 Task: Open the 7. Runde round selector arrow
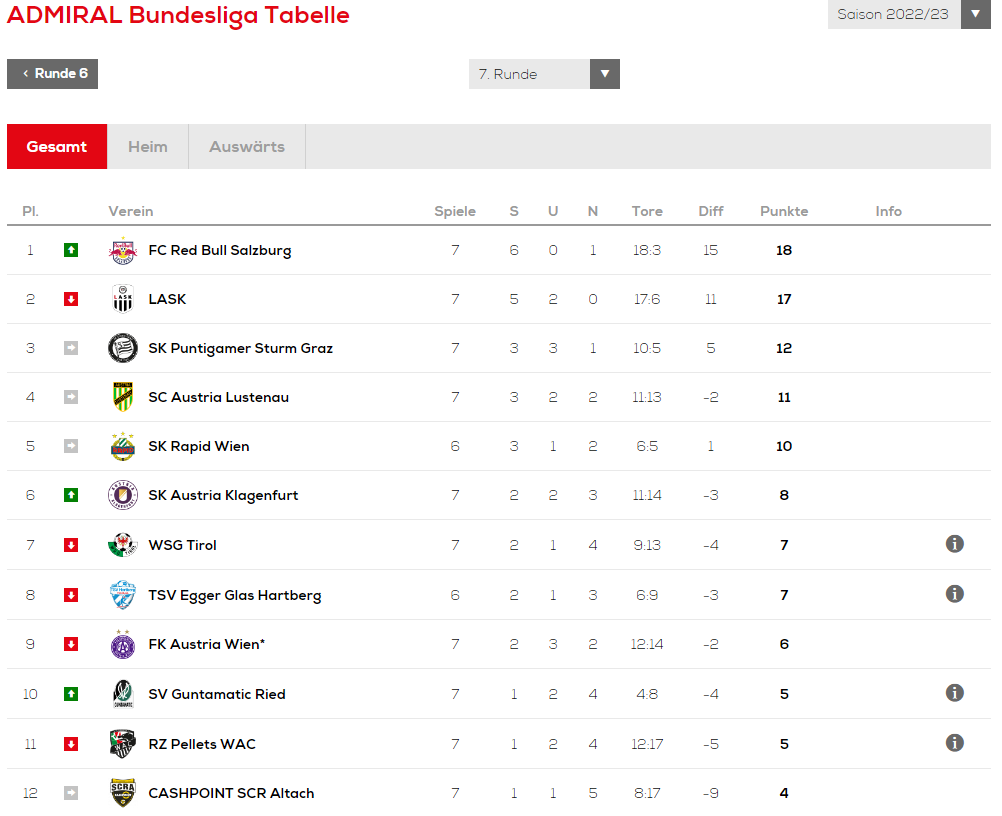pyautogui.click(x=605, y=74)
